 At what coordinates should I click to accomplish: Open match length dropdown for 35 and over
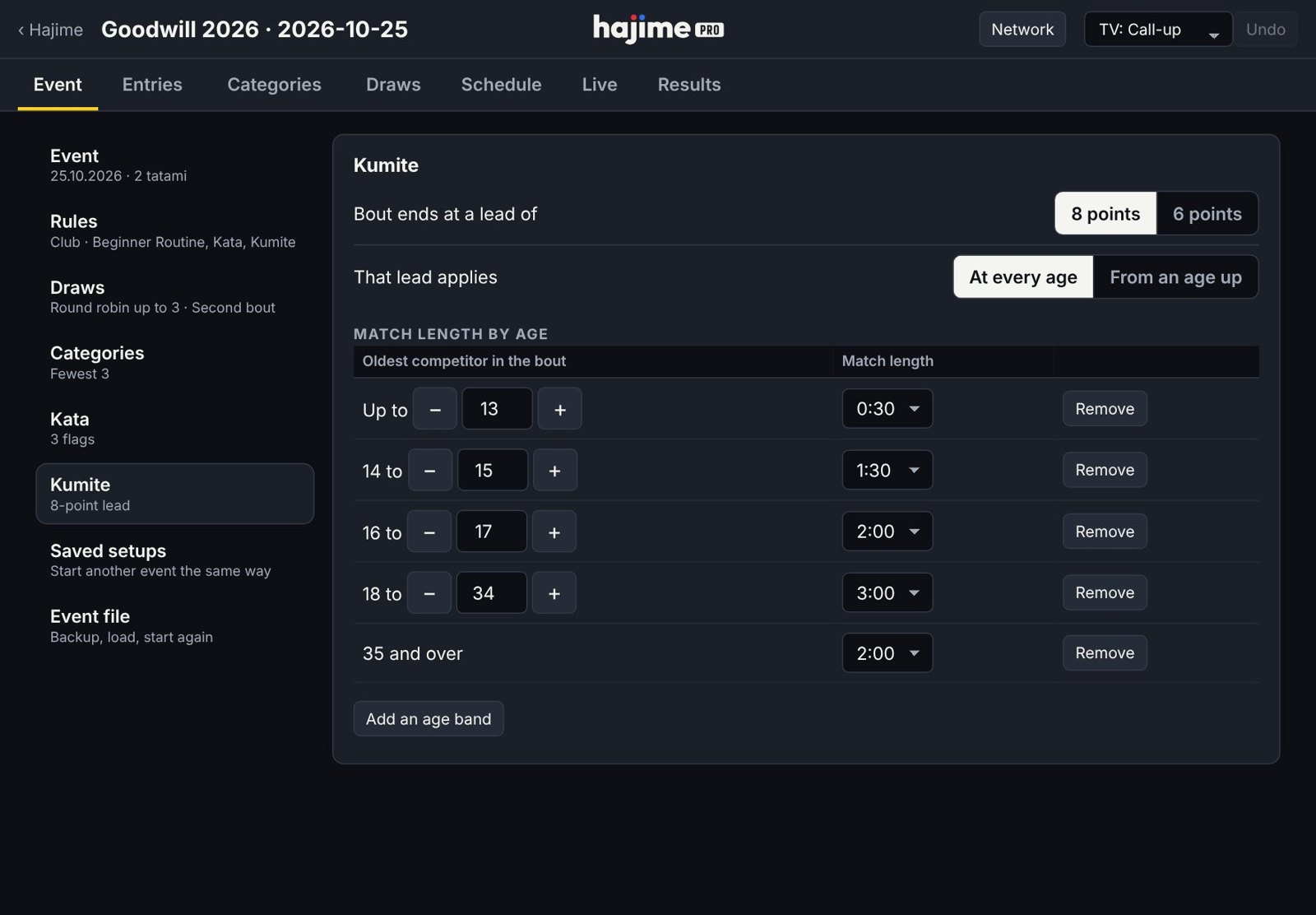click(x=887, y=653)
